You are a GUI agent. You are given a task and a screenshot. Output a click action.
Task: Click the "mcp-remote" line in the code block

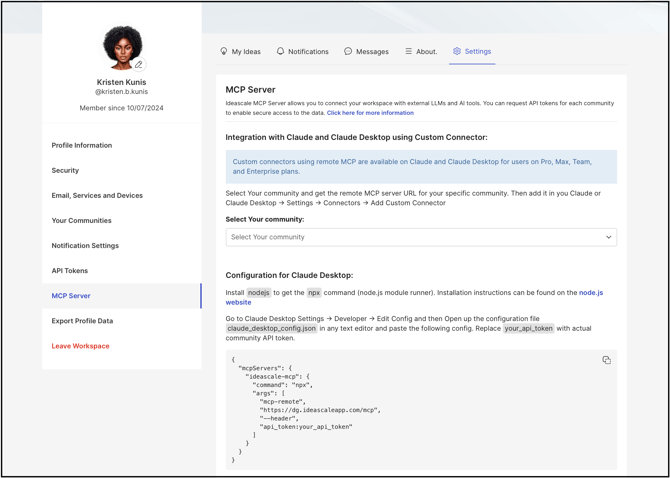pyautogui.click(x=282, y=402)
